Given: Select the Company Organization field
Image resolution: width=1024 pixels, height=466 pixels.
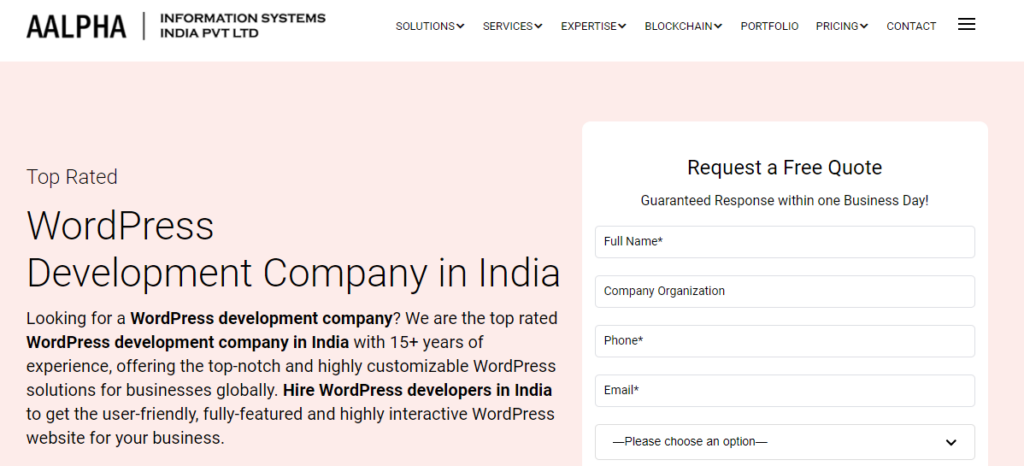Looking at the screenshot, I should pos(784,291).
